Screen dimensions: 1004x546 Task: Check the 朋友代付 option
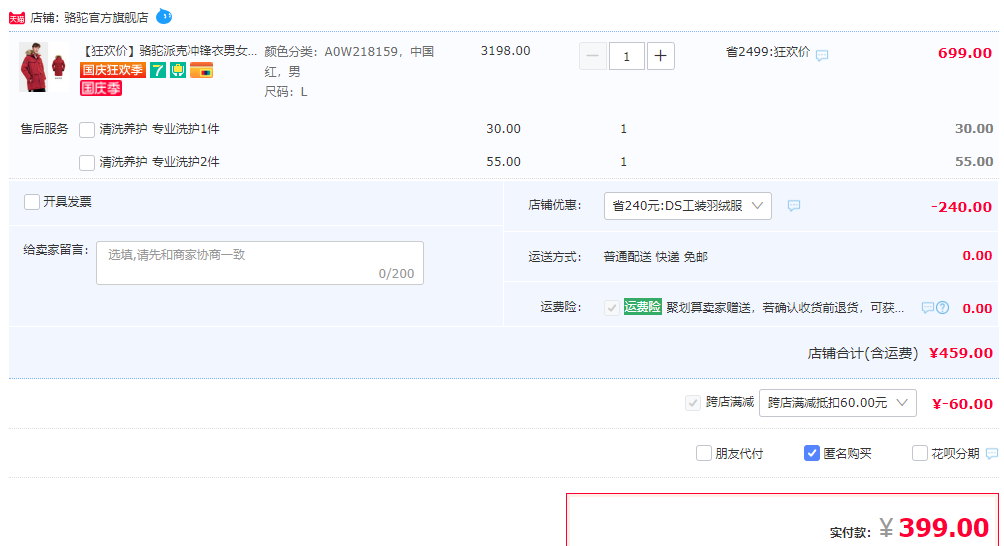tap(704, 453)
